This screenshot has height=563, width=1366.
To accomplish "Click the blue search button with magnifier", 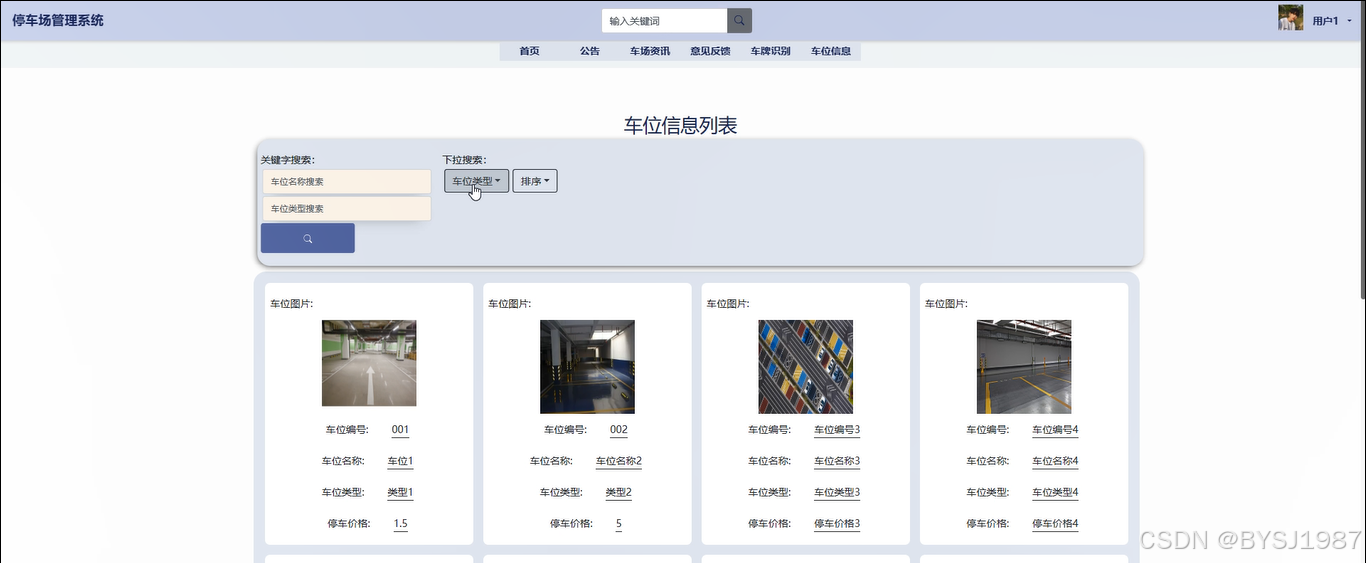I will [x=308, y=238].
